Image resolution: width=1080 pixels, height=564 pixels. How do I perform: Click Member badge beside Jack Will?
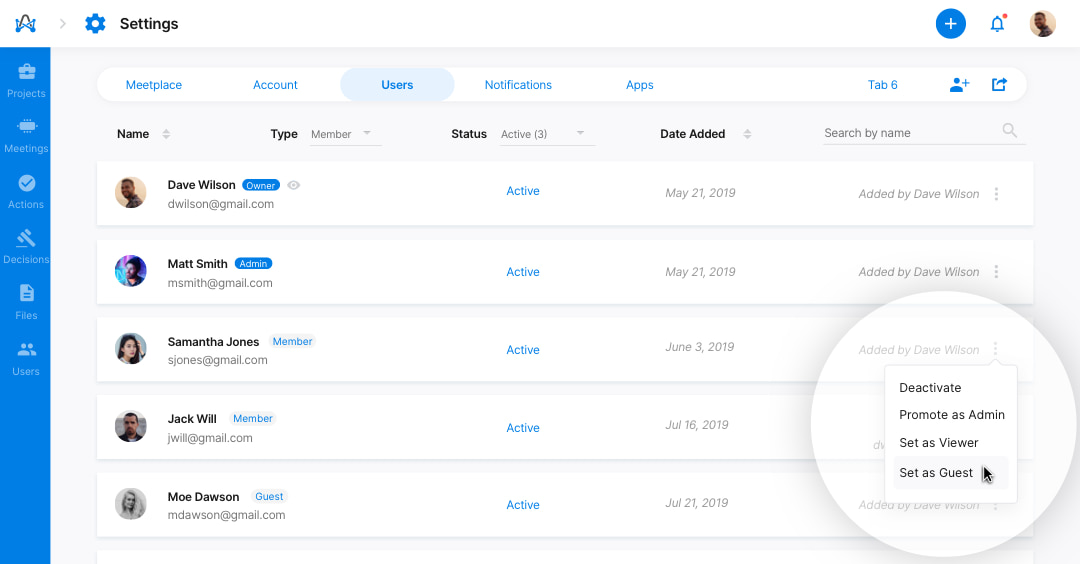coord(253,419)
